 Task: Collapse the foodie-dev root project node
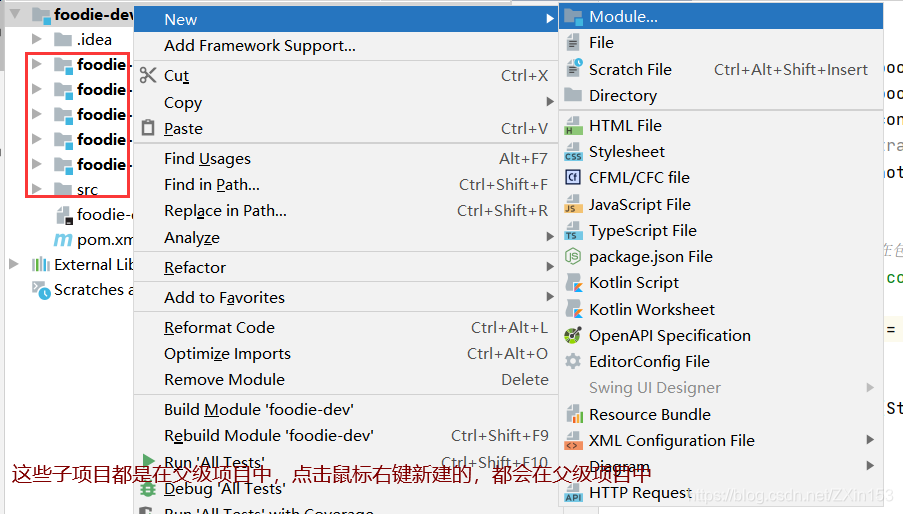15,13
